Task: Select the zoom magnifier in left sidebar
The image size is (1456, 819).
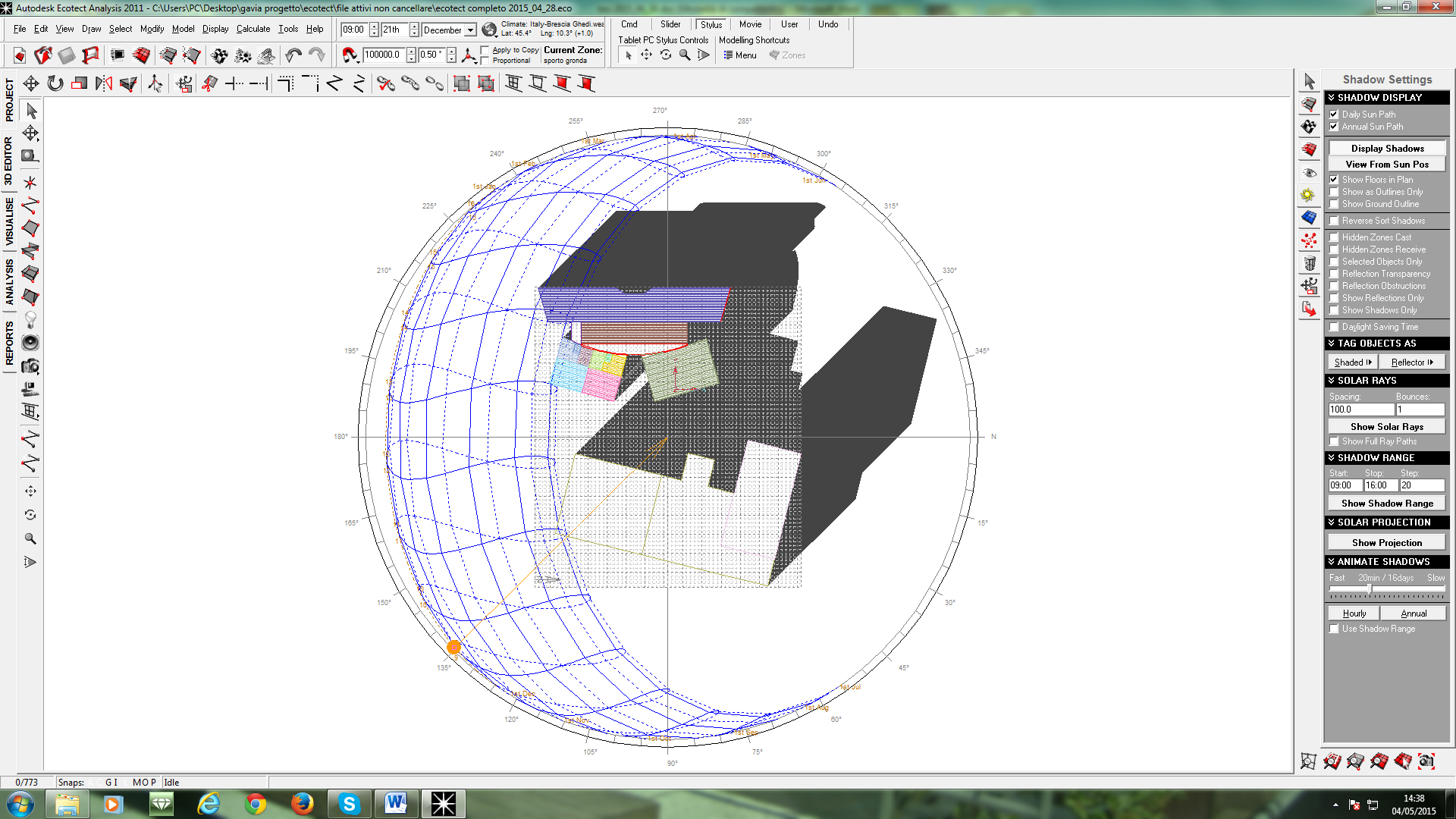Action: point(30,538)
